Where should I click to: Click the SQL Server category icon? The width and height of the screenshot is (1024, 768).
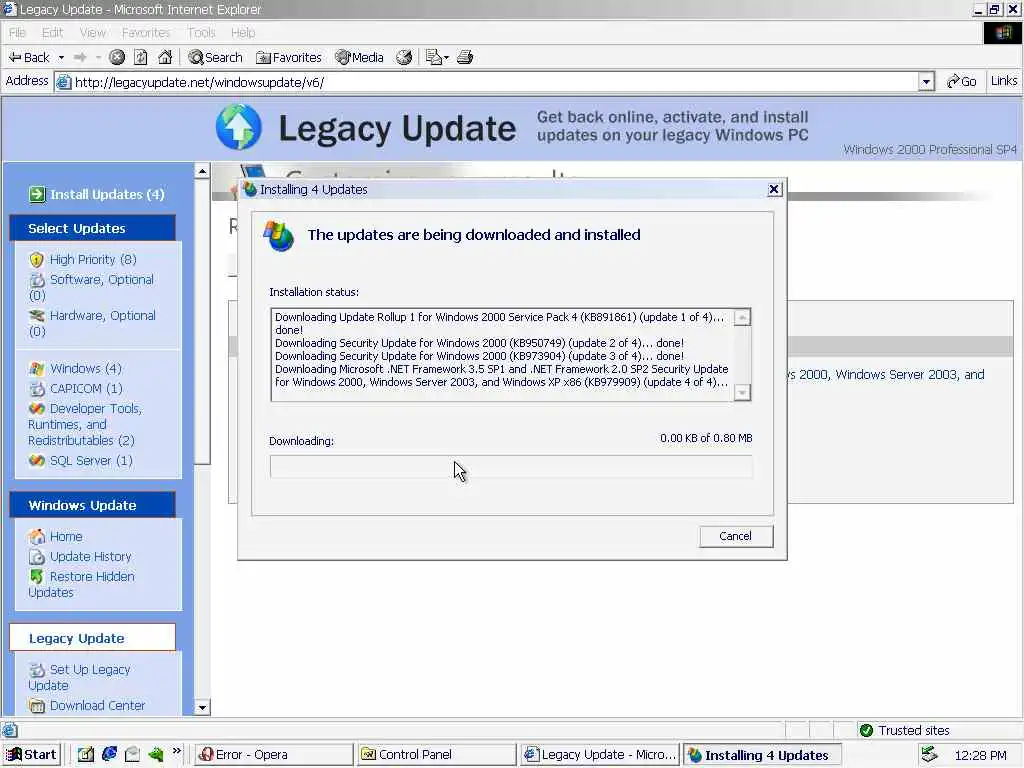coord(37,460)
